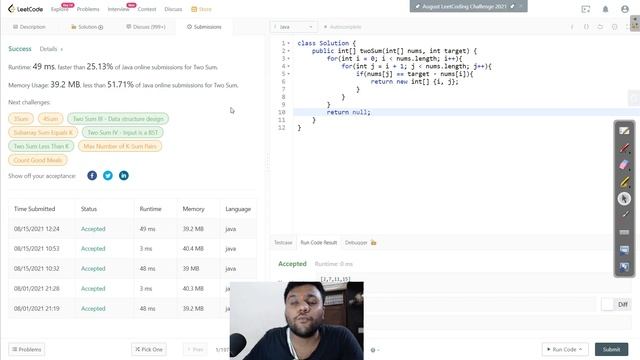Share acceptance on Facebook
640x360 pixels.
92,176
